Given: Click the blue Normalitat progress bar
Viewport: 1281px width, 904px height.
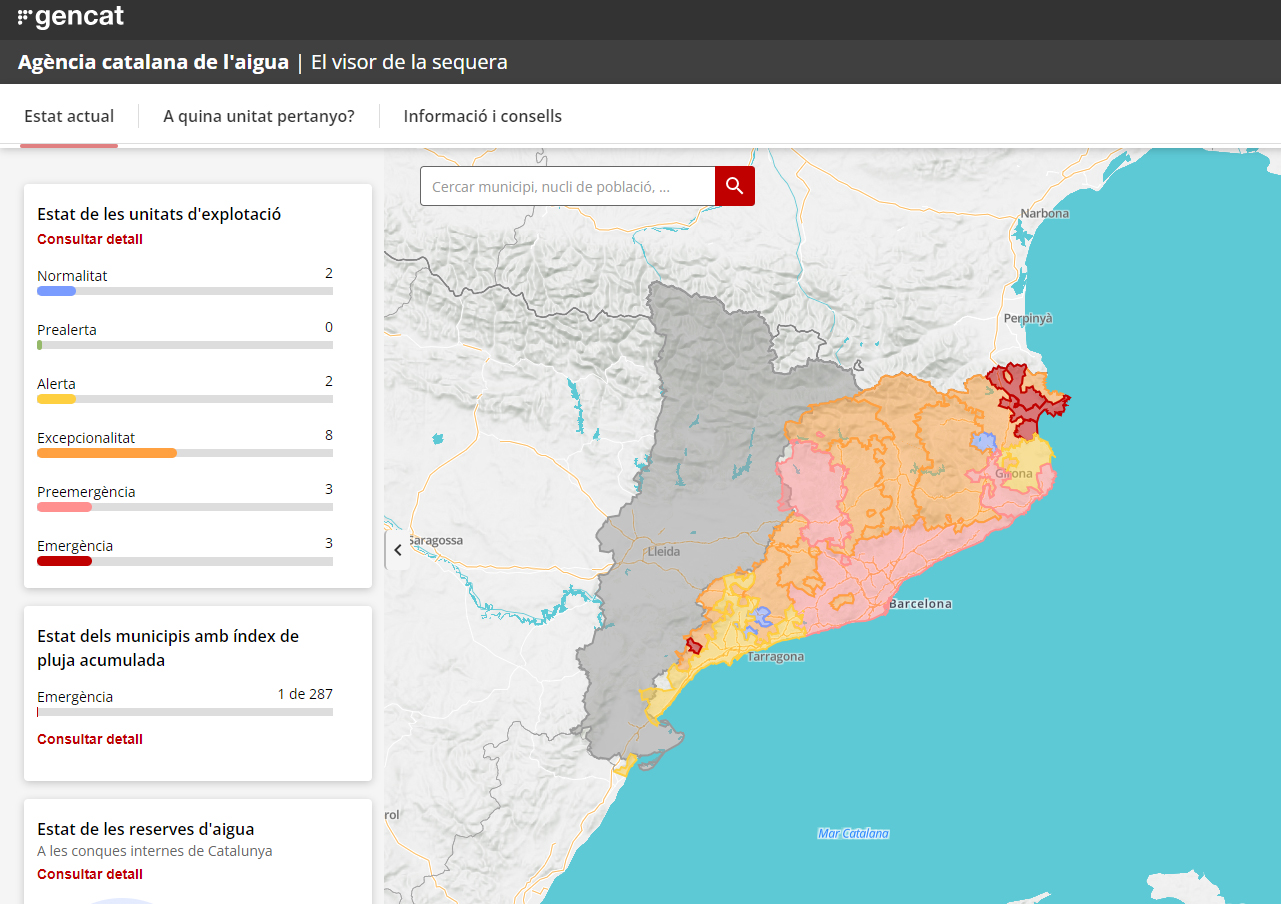Looking at the screenshot, I should [185, 291].
